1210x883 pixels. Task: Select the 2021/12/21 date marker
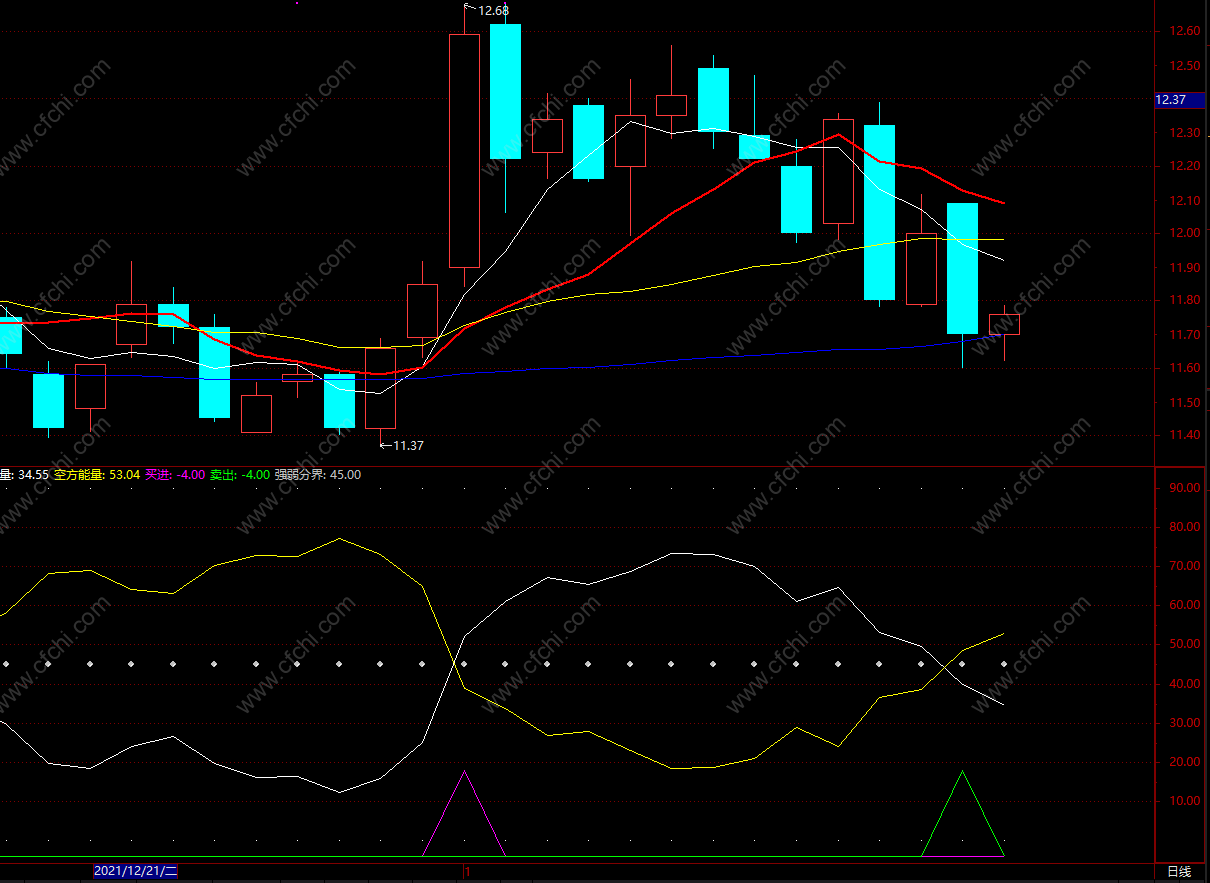tap(136, 871)
